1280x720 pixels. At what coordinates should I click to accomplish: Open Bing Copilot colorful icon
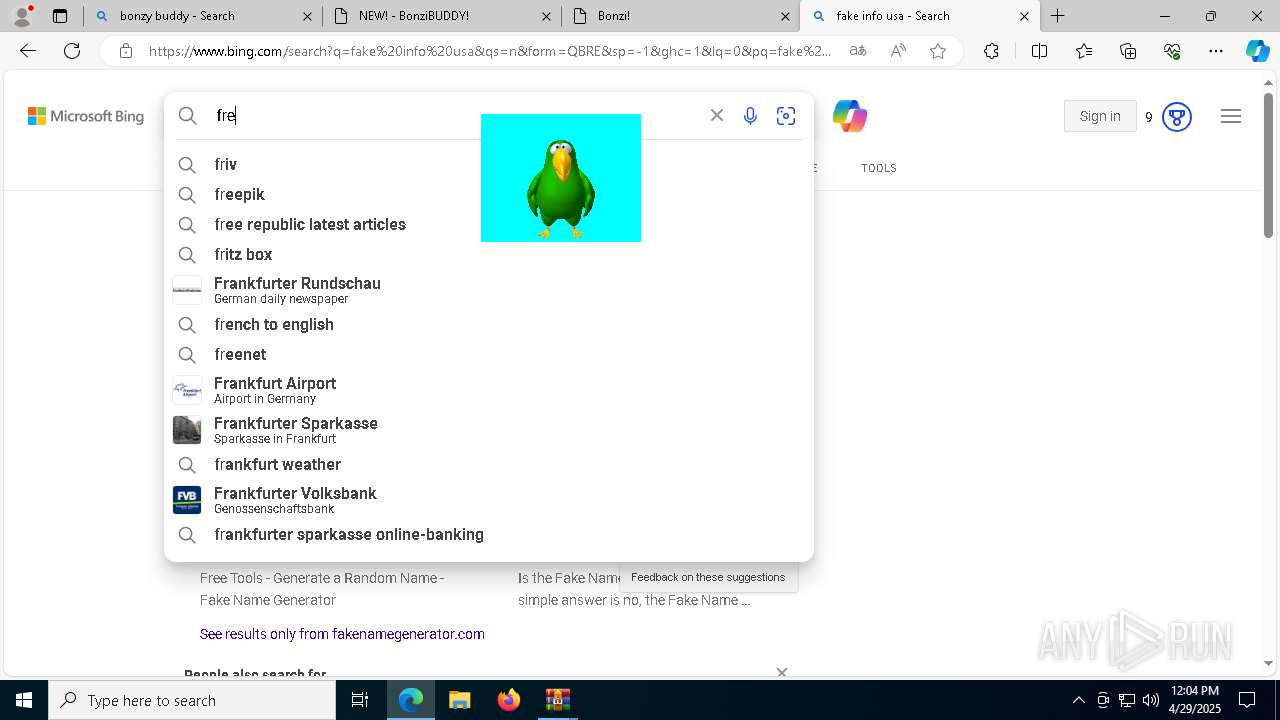(x=850, y=116)
